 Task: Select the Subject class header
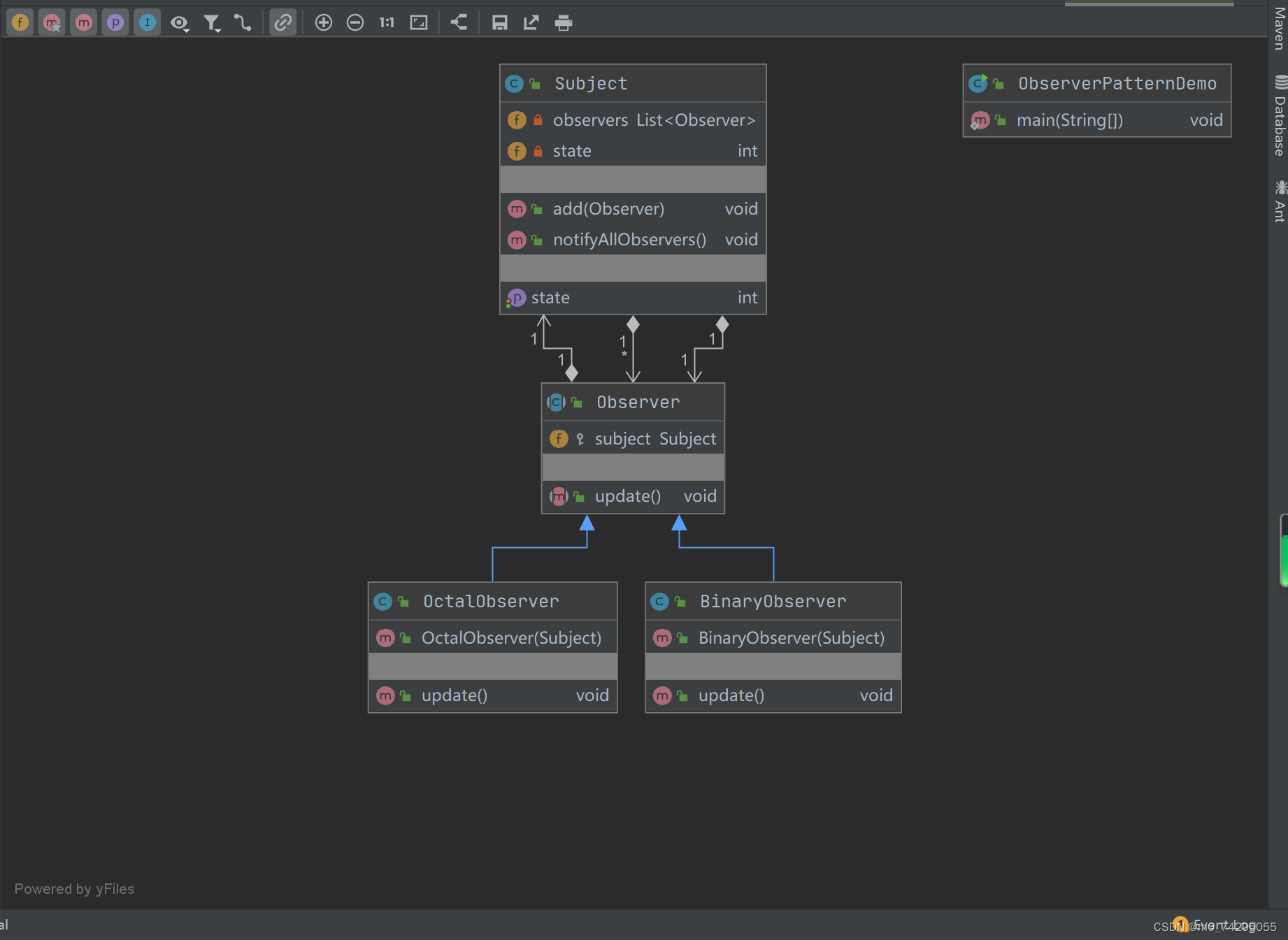633,84
